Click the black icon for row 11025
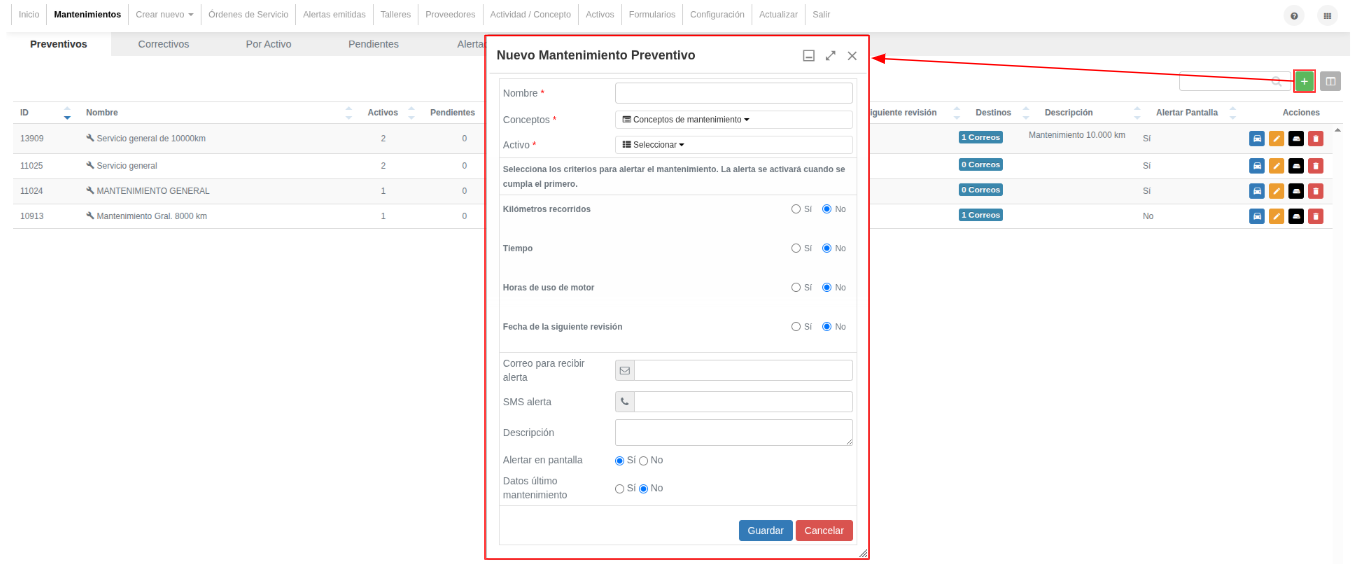This screenshot has width=1351, height=564. click(1296, 166)
